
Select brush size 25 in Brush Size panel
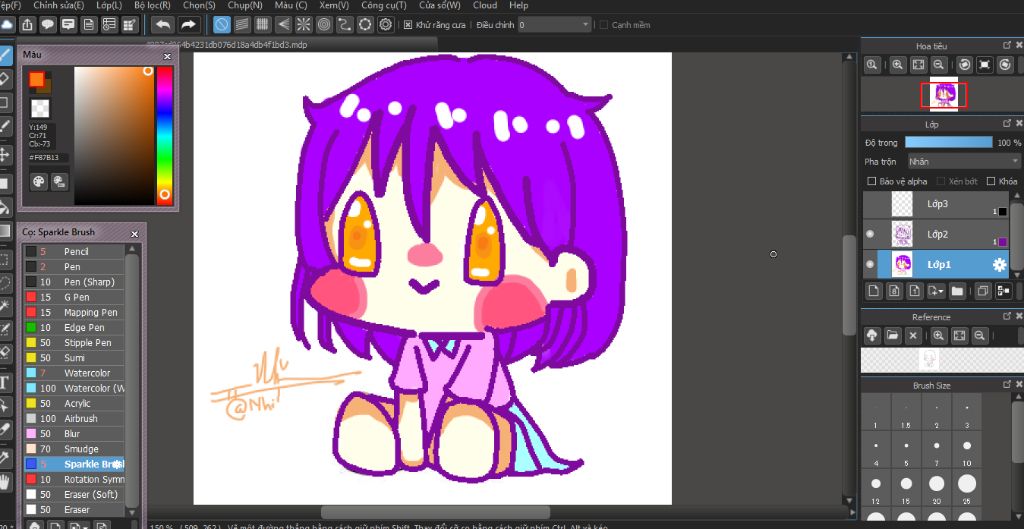pyautogui.click(x=967, y=489)
